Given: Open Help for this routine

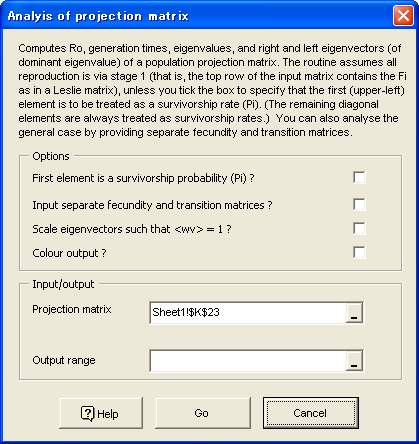Looking at the screenshot, I should click(x=101, y=413).
